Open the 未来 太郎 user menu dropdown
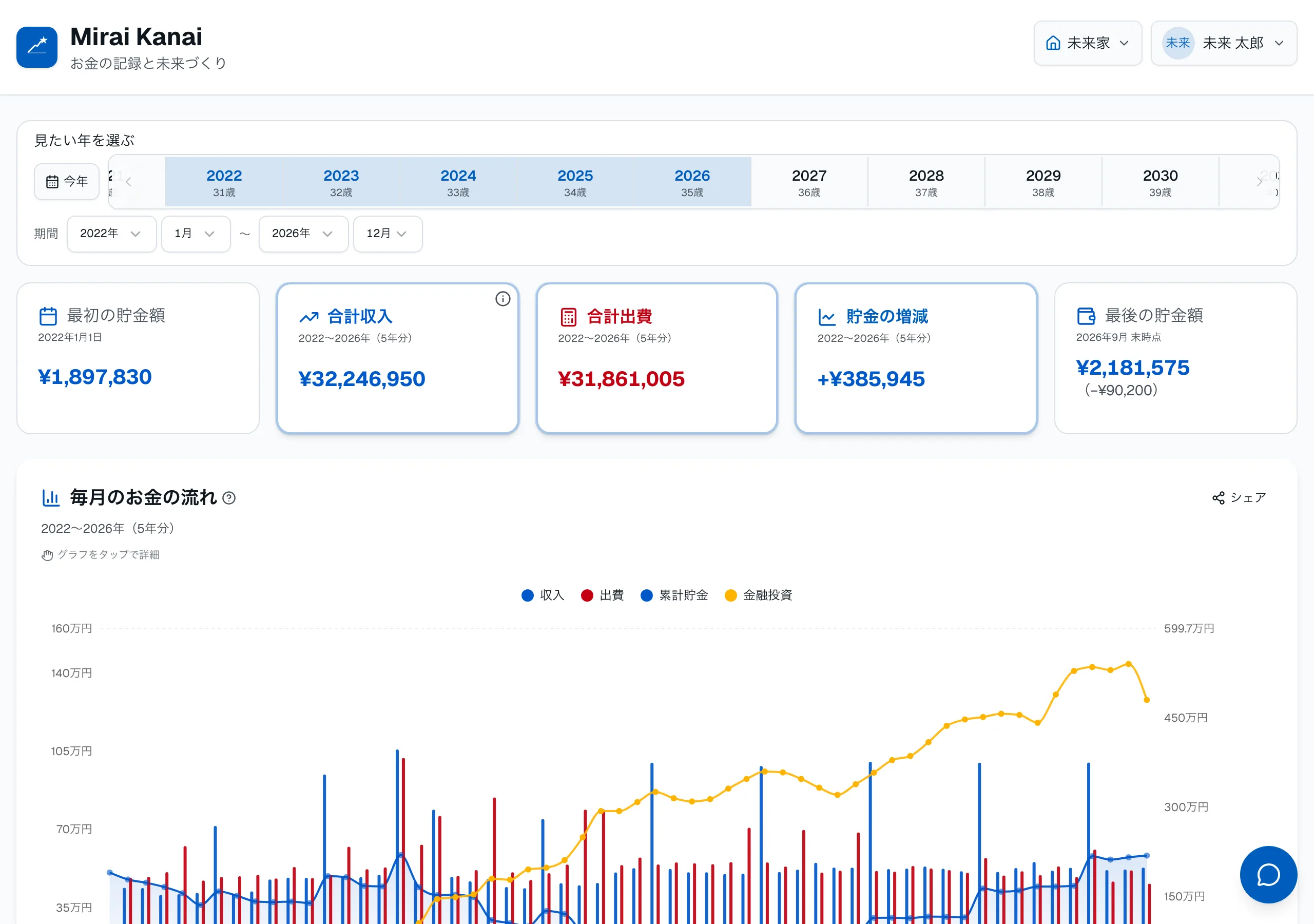This screenshot has width=1314, height=924. point(1224,43)
